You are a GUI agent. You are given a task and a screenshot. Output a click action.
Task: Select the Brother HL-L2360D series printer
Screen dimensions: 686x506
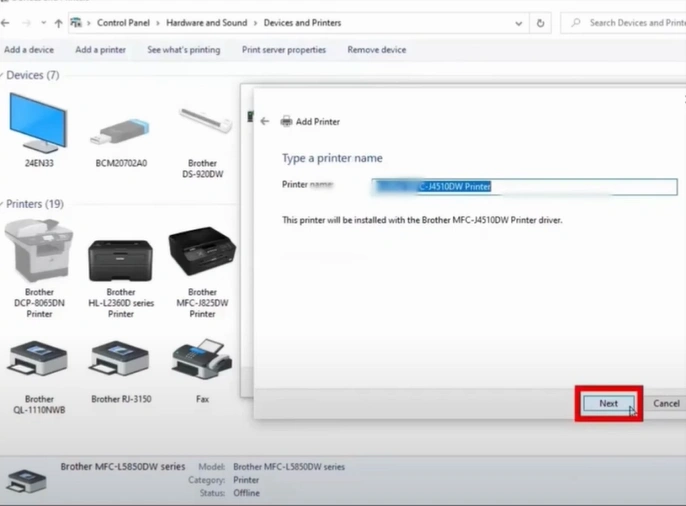(121, 261)
